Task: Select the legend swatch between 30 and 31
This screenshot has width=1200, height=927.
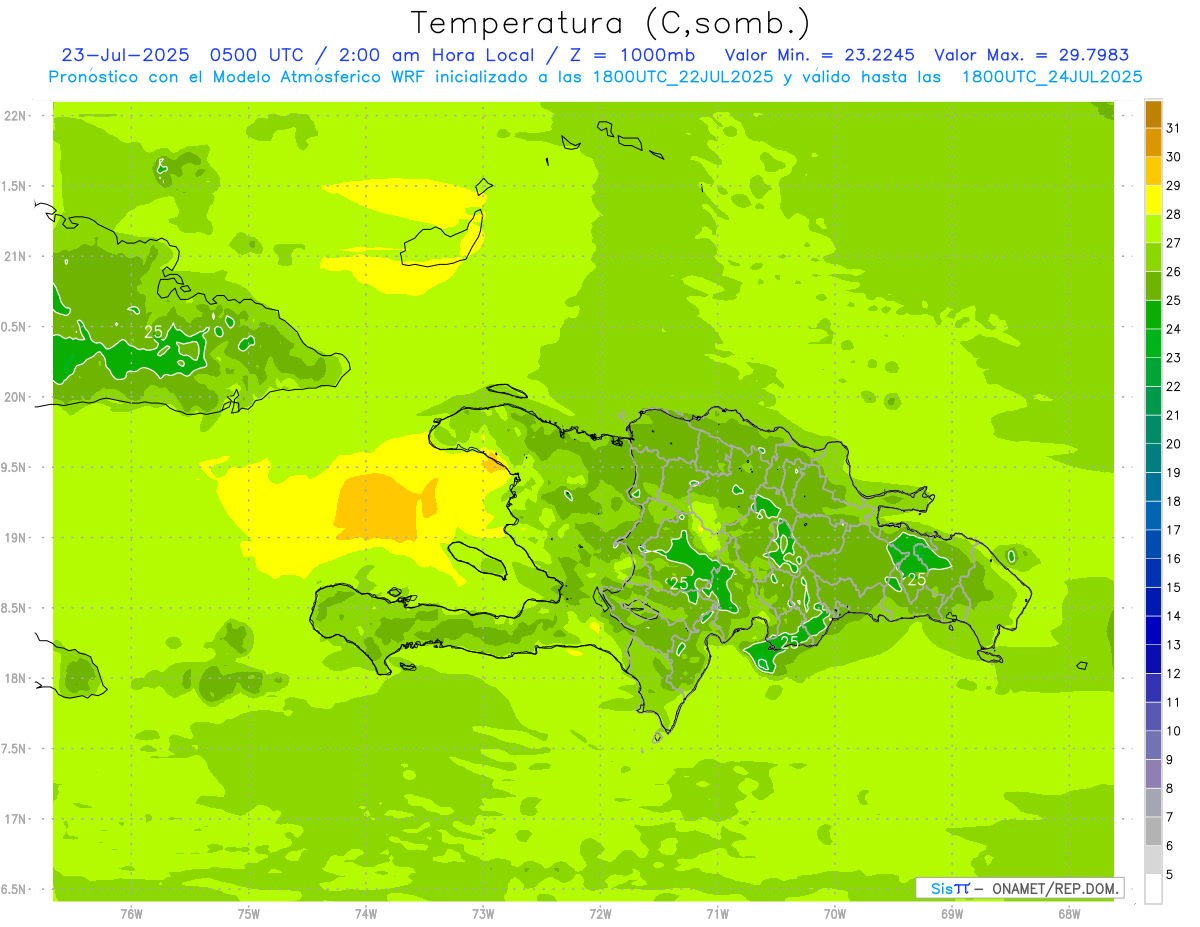Action: 1153,143
